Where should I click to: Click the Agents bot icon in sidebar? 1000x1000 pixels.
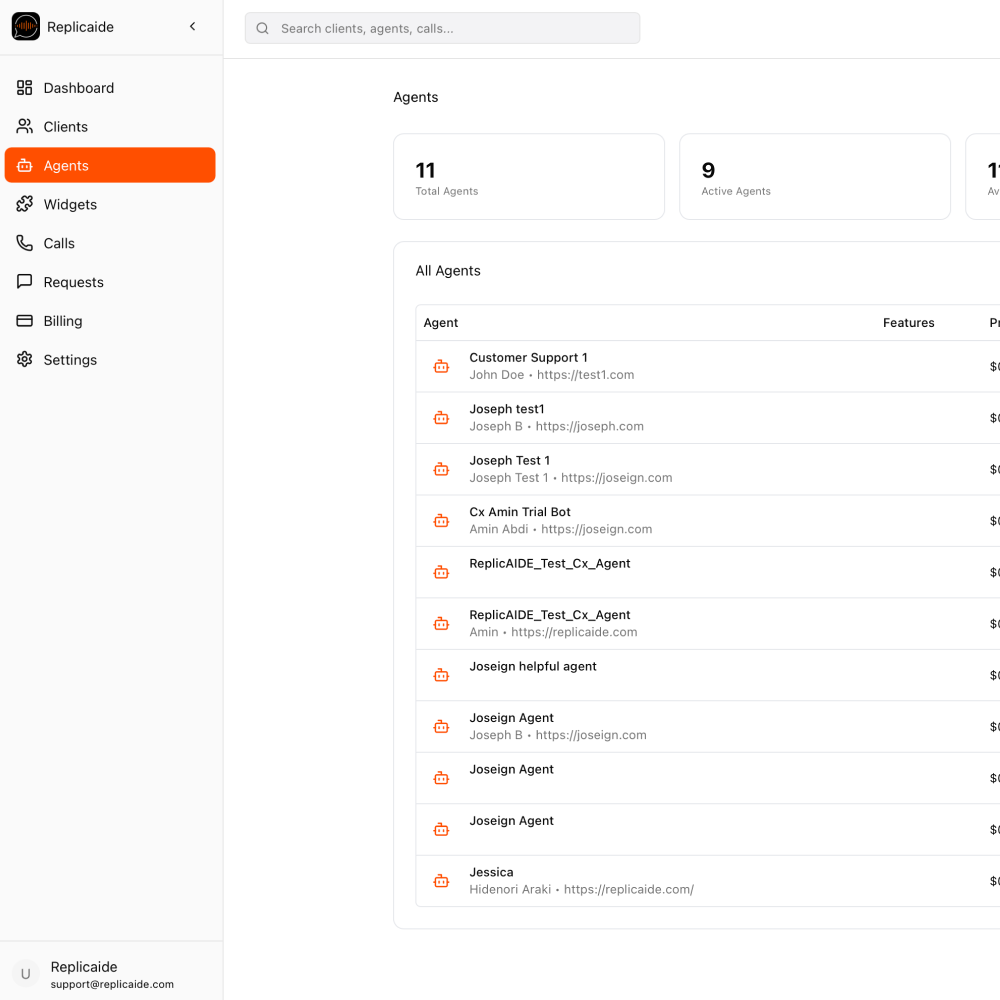point(24,165)
